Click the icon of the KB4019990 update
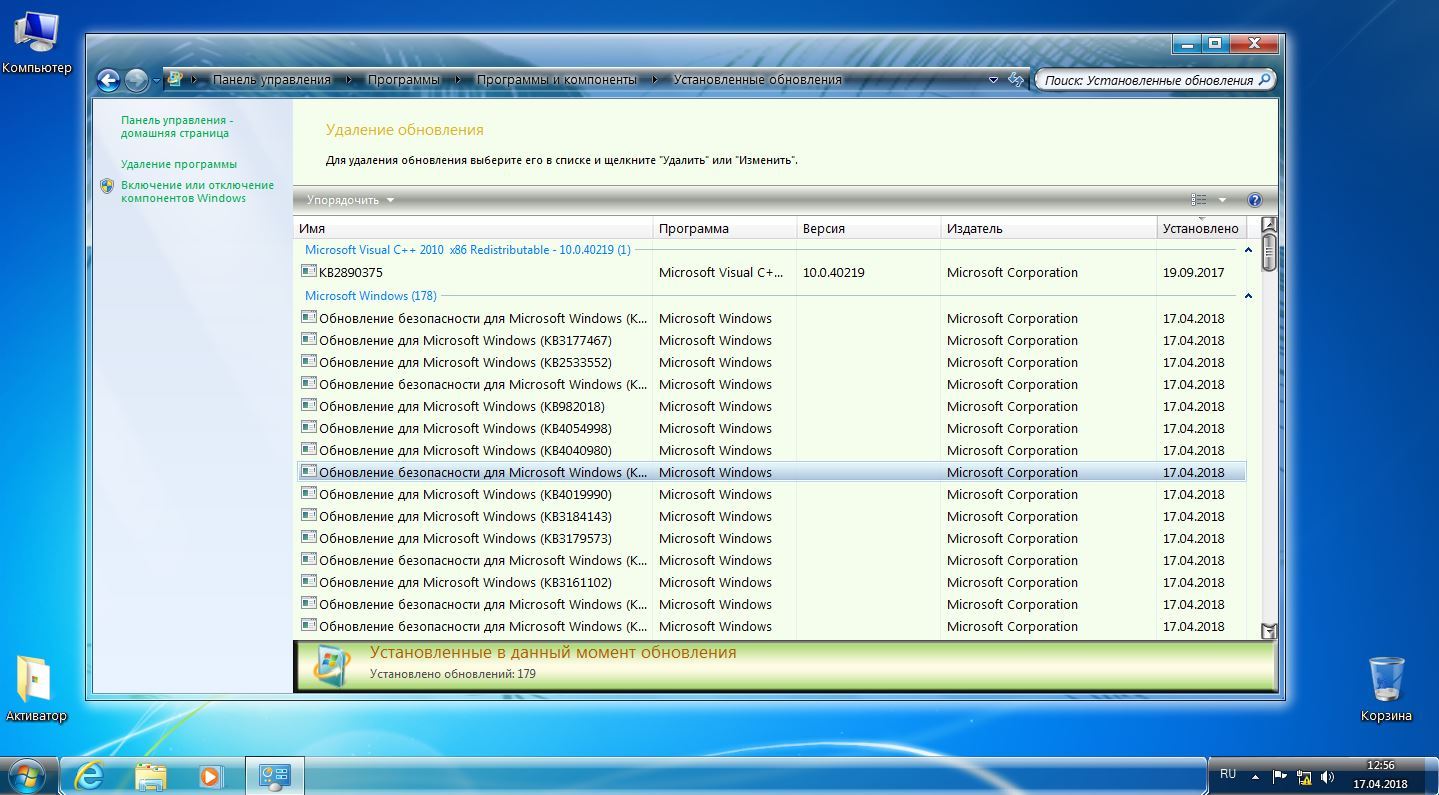1439x795 pixels. tap(309, 494)
